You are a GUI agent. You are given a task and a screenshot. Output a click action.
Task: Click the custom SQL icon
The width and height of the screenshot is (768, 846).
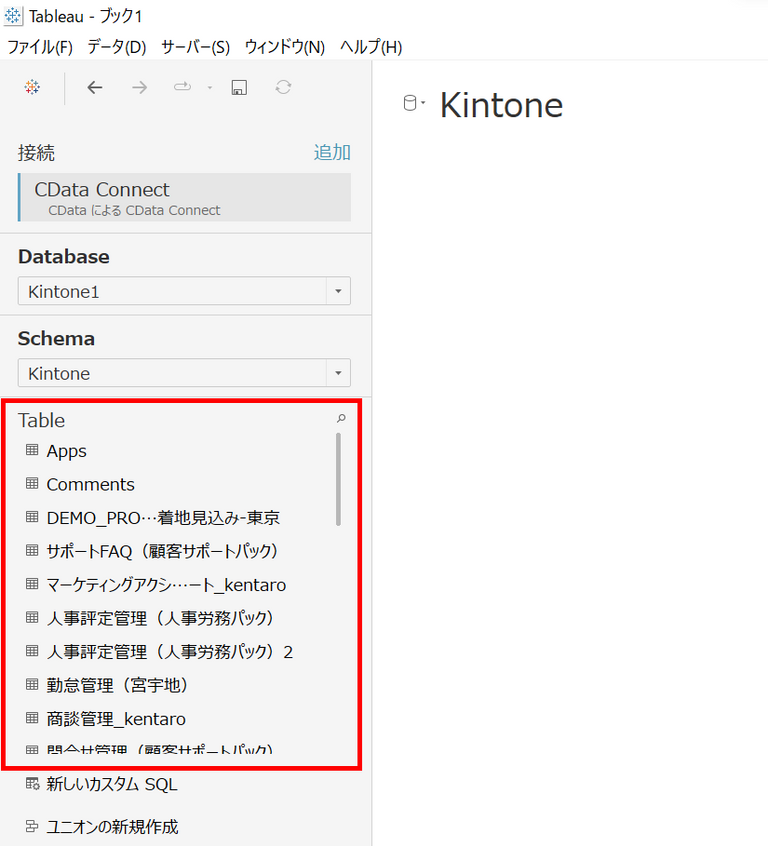point(32,783)
